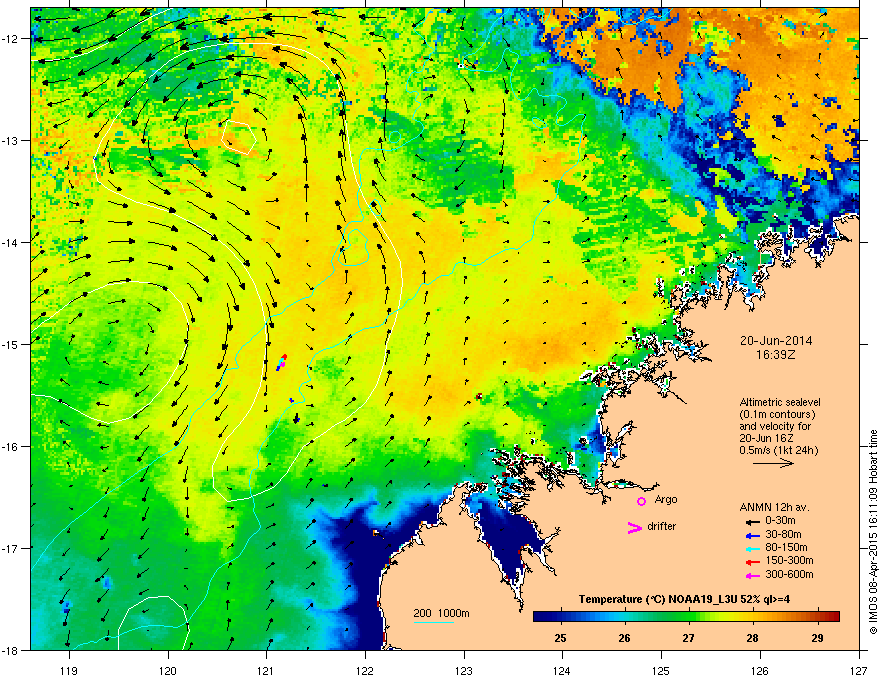Click the longitude label 123
This screenshot has height=680, width=880.
coord(464,671)
